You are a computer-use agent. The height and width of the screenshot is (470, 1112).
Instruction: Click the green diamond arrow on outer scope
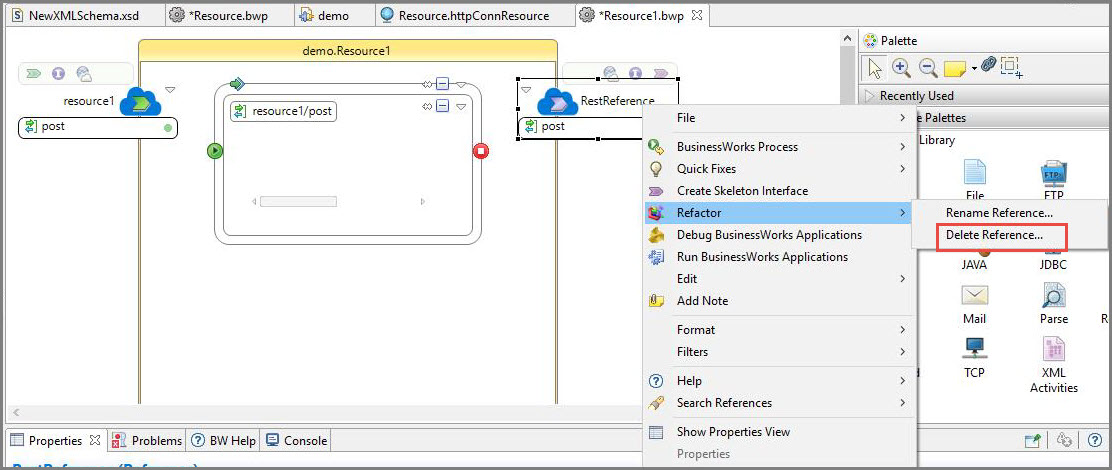[x=237, y=84]
